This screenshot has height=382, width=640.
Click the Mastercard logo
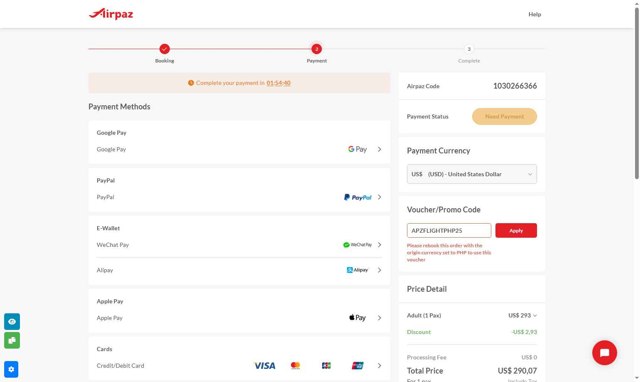coord(295,366)
